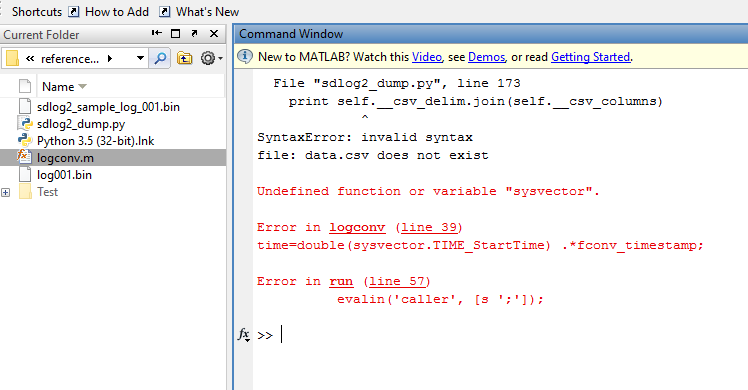Expand the Test folder
This screenshot has width=748, height=390.
5,192
